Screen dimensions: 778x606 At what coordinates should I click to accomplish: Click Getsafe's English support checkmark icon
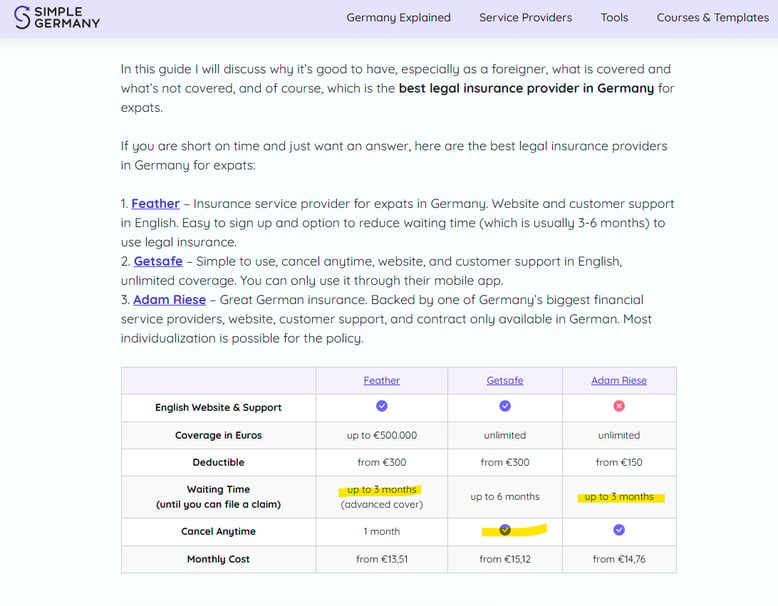(505, 406)
